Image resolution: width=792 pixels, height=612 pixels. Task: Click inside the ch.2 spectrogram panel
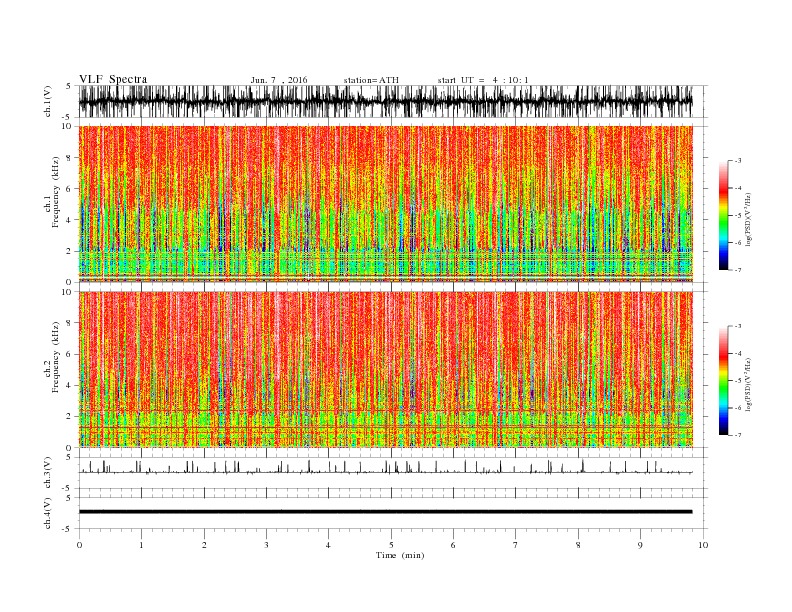(x=385, y=369)
